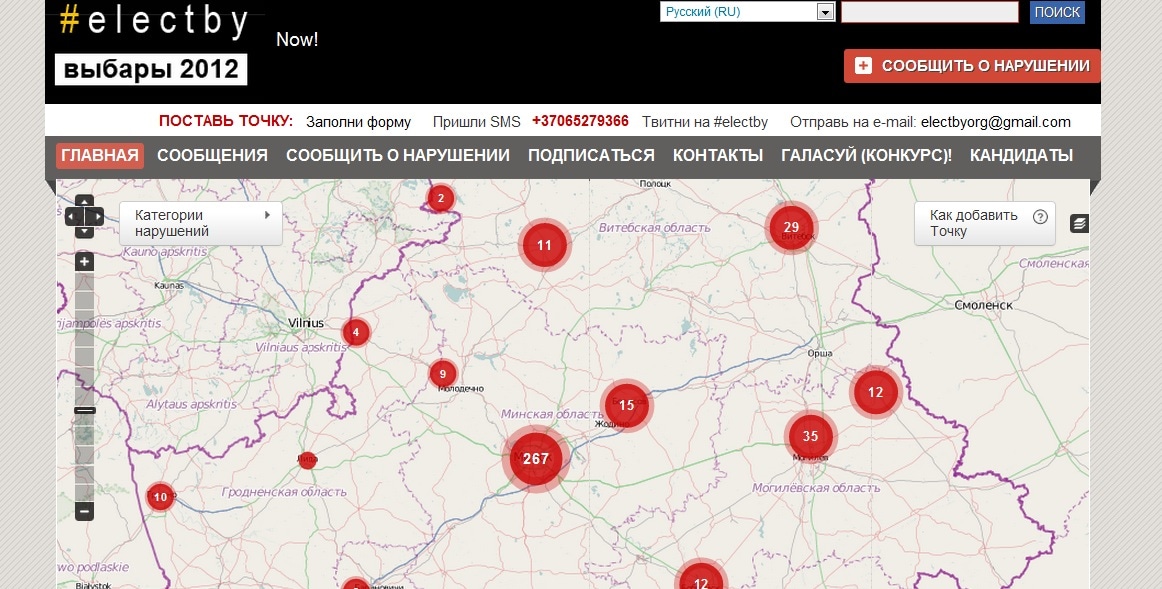Pan the map up with arrow control
Image resolution: width=1162 pixels, height=589 pixels.
click(x=85, y=201)
